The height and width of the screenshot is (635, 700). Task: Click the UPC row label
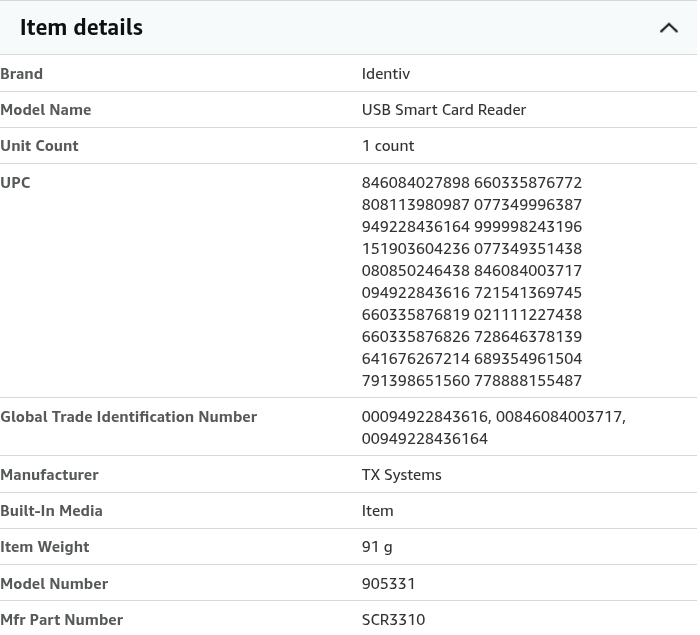[x=15, y=183]
